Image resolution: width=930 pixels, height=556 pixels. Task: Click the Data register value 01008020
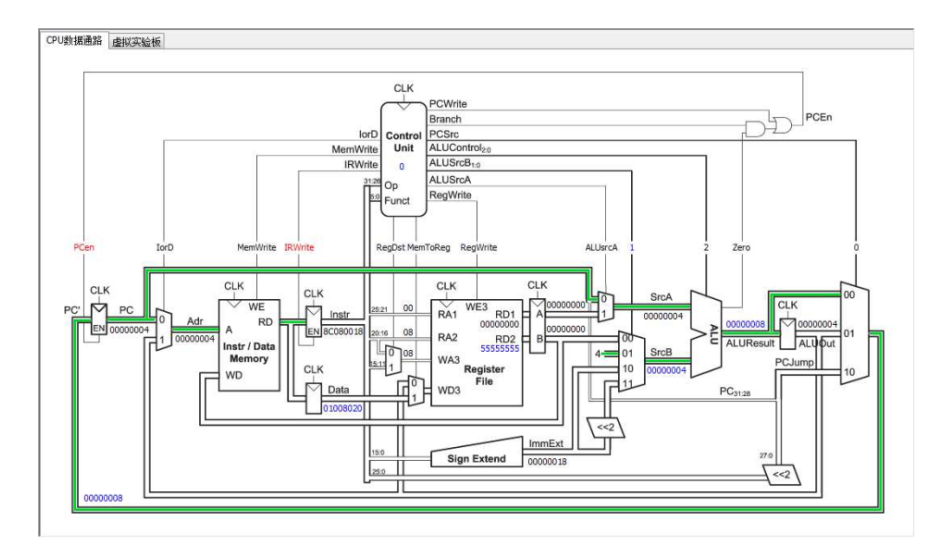(345, 409)
